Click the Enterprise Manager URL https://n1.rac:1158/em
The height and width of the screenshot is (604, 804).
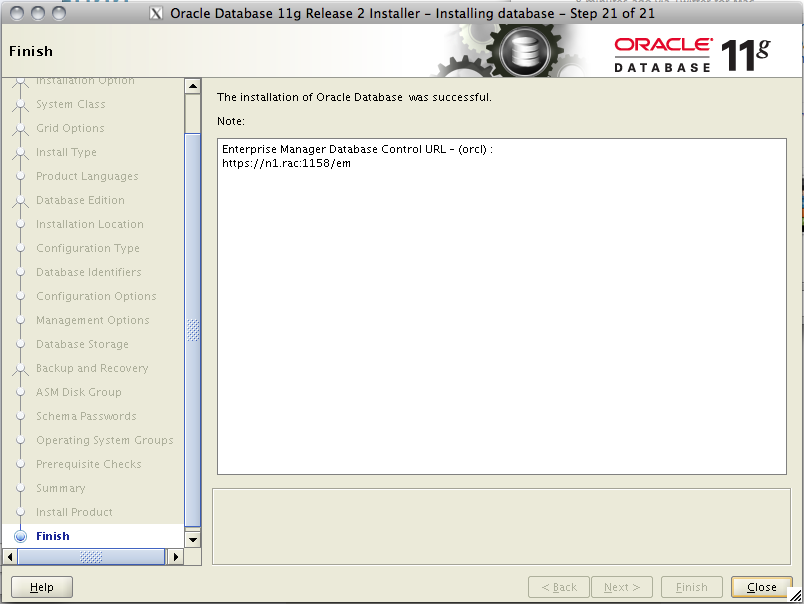pos(288,163)
